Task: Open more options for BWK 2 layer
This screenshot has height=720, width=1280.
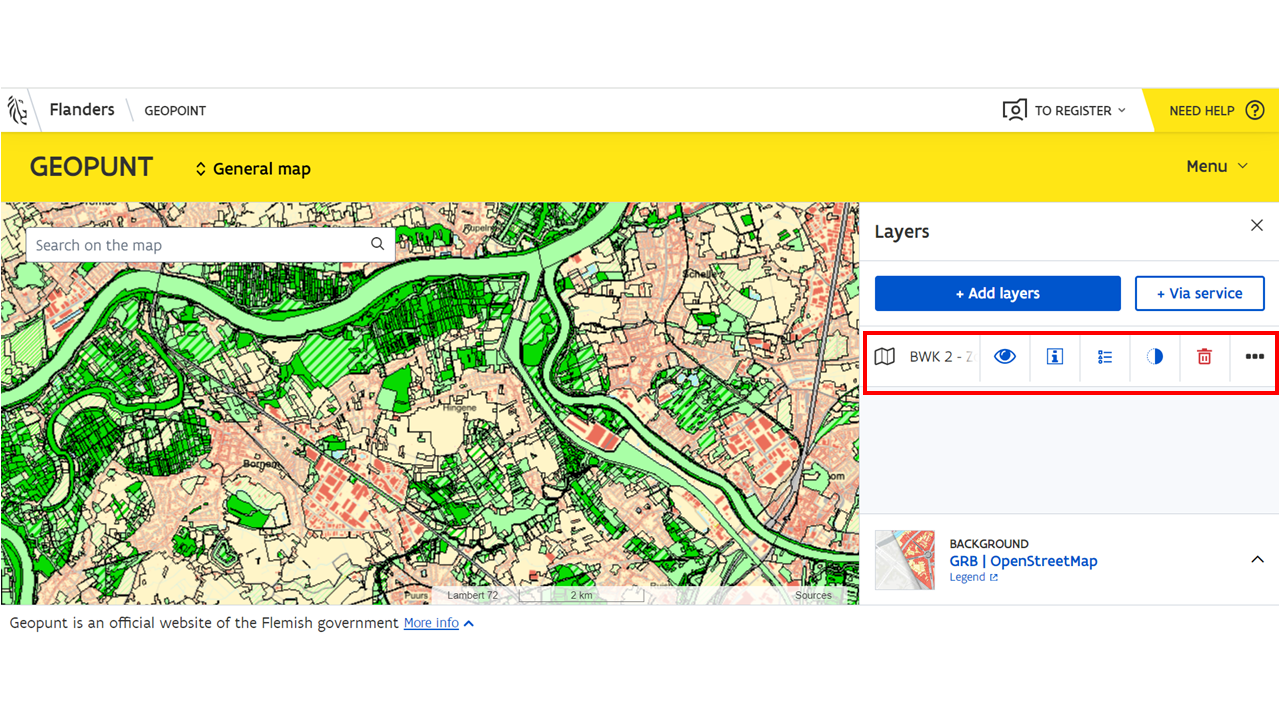Action: tap(1254, 357)
